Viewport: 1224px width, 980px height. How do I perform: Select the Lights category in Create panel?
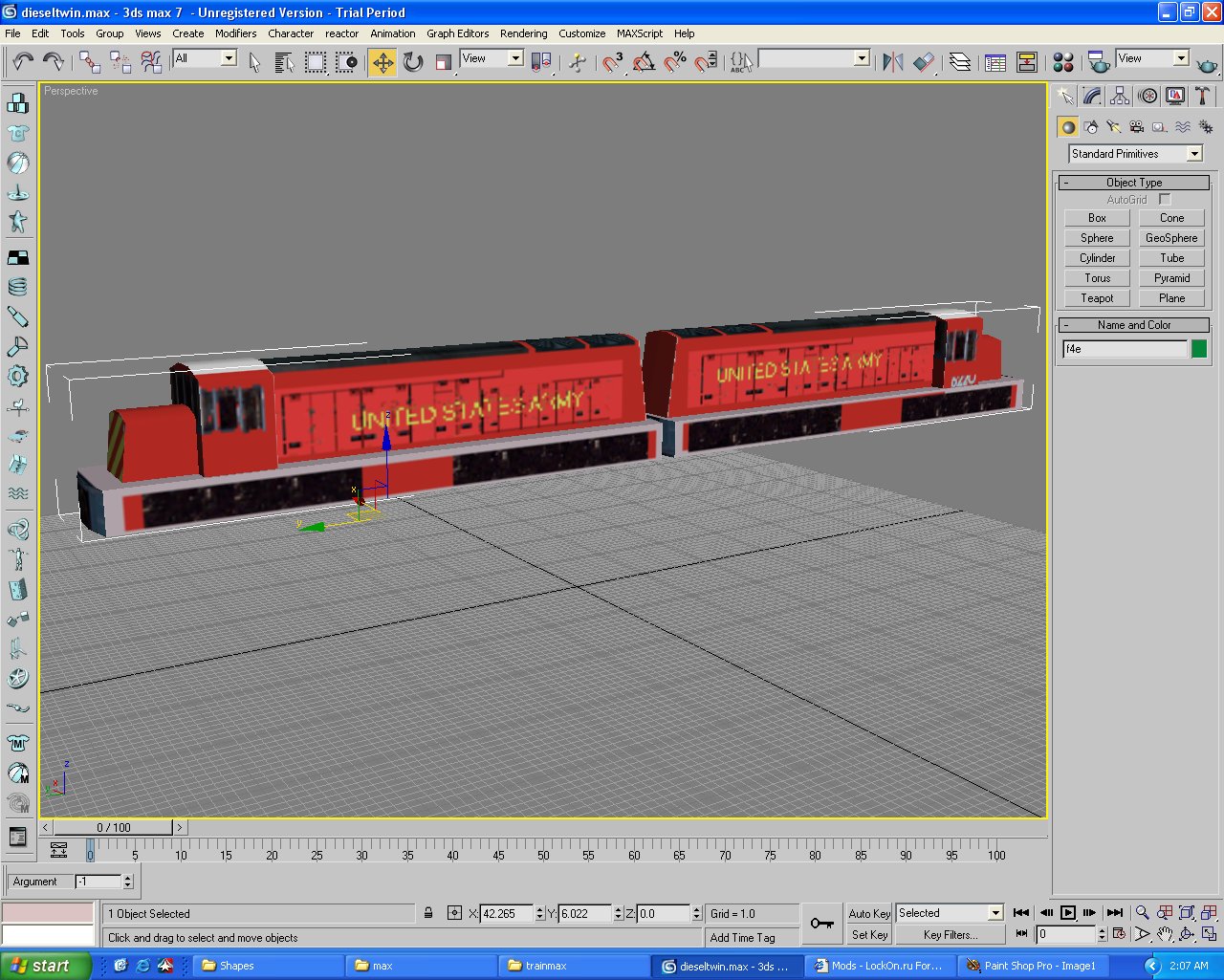point(1114,126)
